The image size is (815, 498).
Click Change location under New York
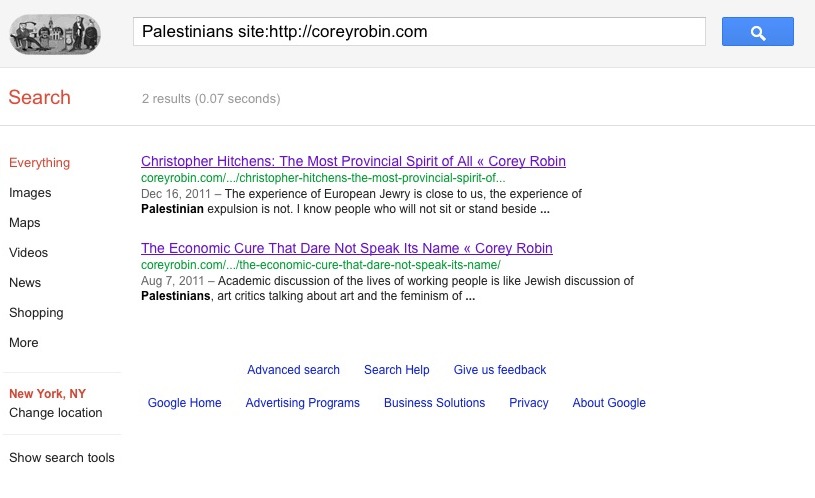coord(56,413)
